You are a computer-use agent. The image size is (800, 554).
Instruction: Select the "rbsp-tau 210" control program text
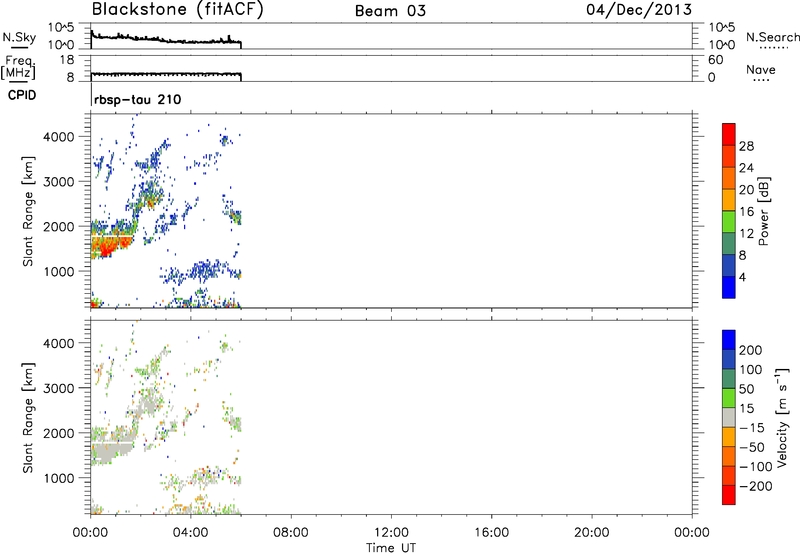138,99
